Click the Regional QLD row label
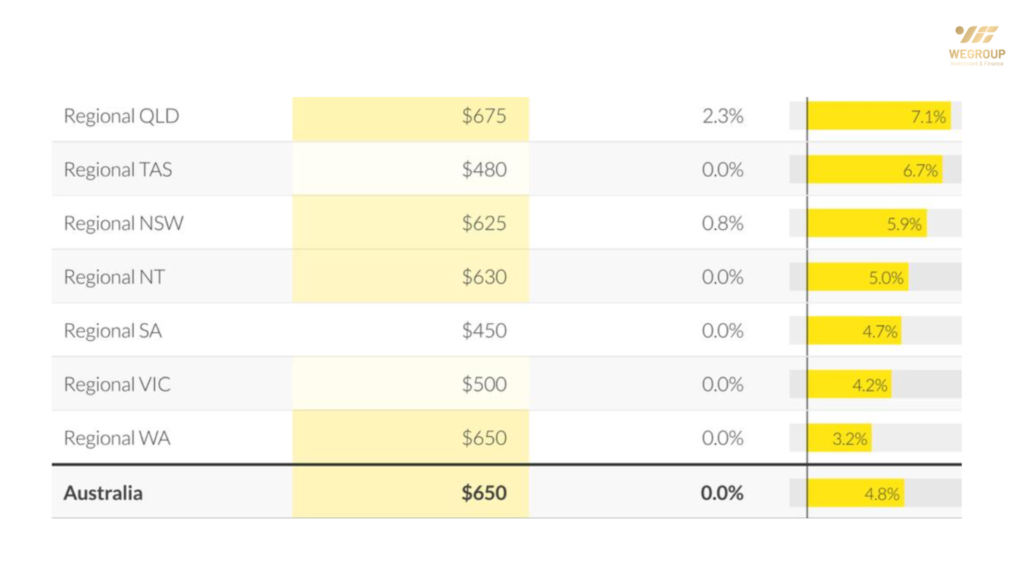 121,116
